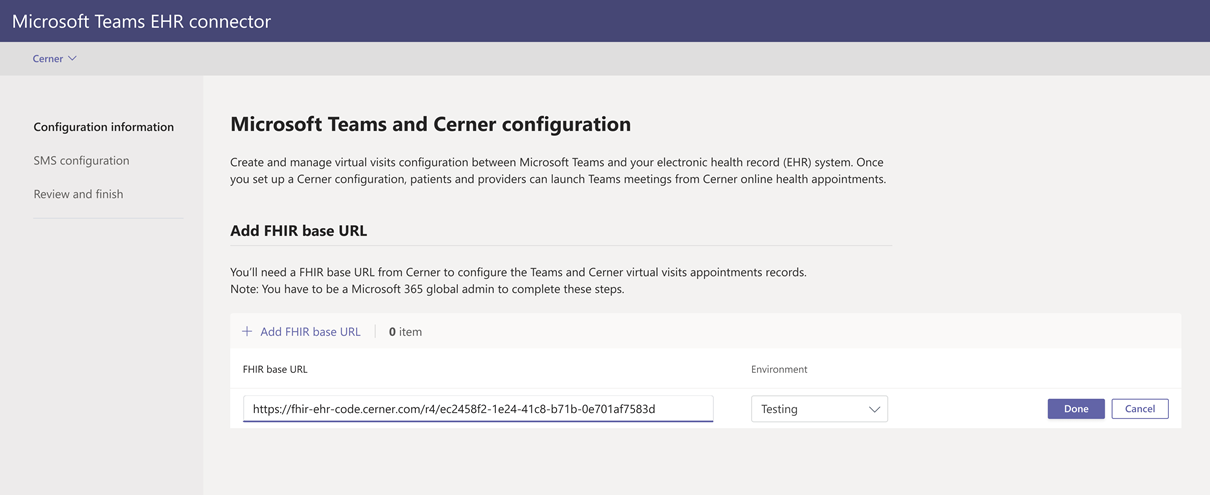Click the 'Environment' column header
This screenshot has width=1210, height=495.
pos(779,369)
